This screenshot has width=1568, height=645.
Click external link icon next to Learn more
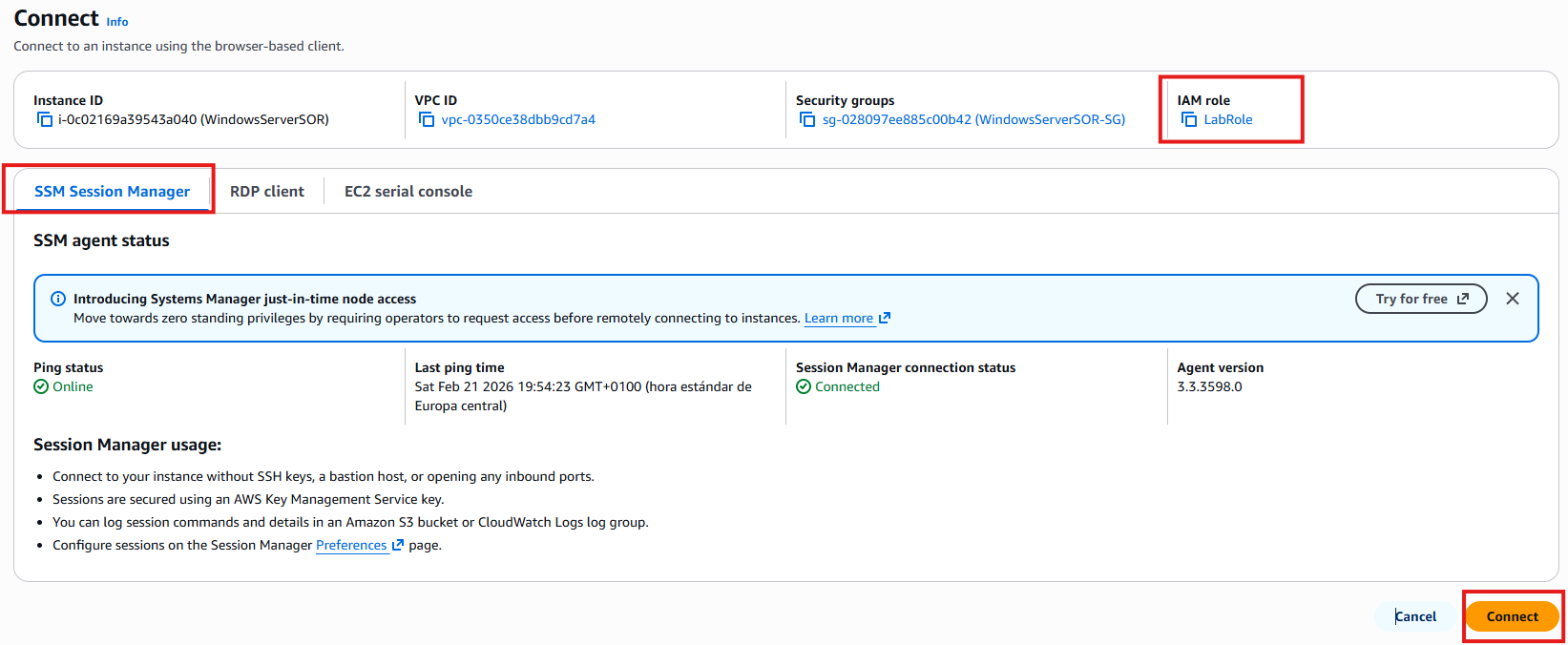click(885, 318)
